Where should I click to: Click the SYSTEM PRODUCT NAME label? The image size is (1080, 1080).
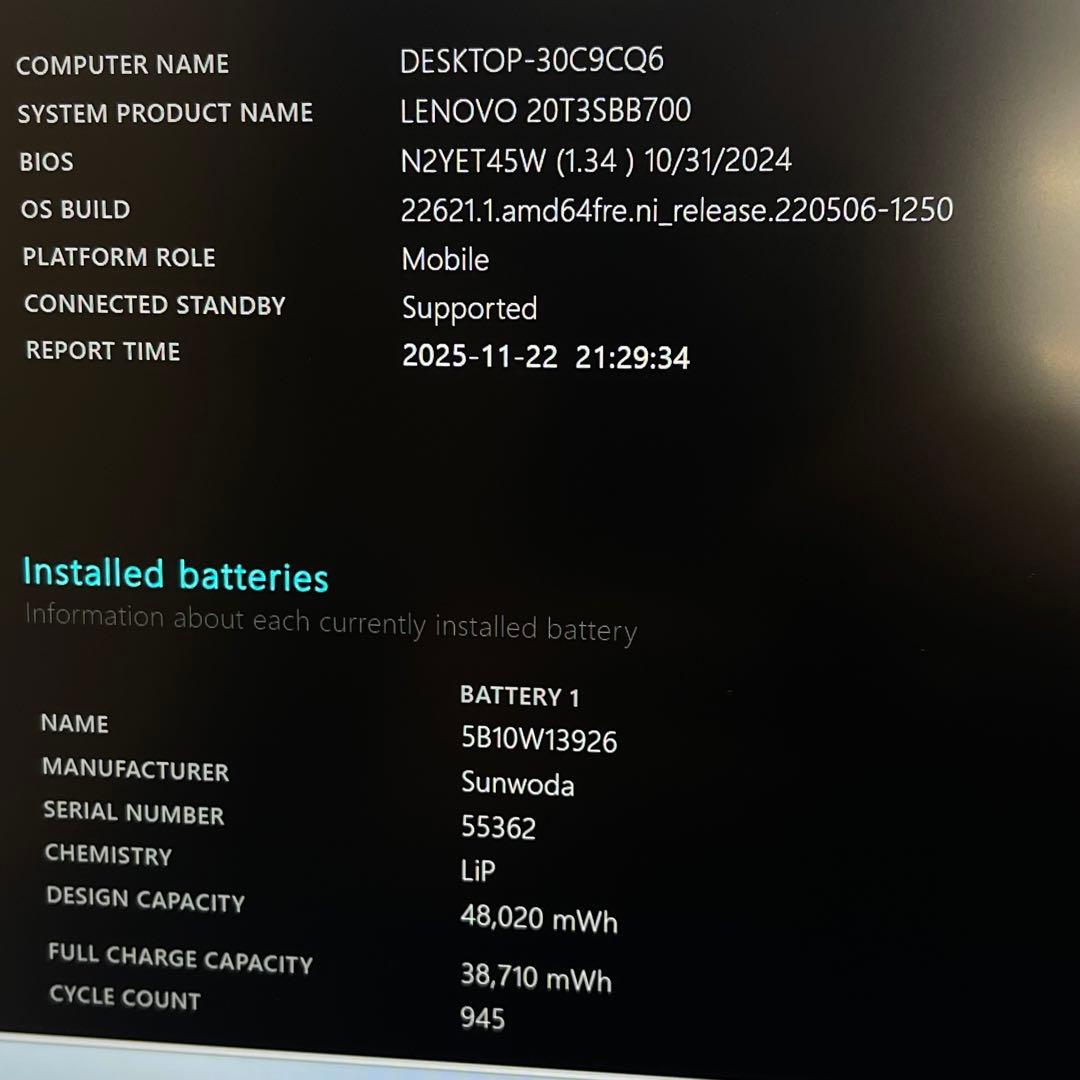point(165,112)
